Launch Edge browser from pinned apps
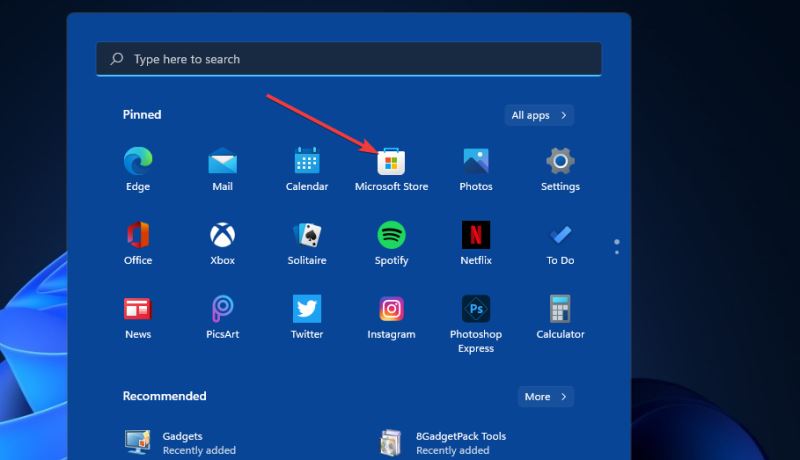The width and height of the screenshot is (800, 460). (138, 162)
